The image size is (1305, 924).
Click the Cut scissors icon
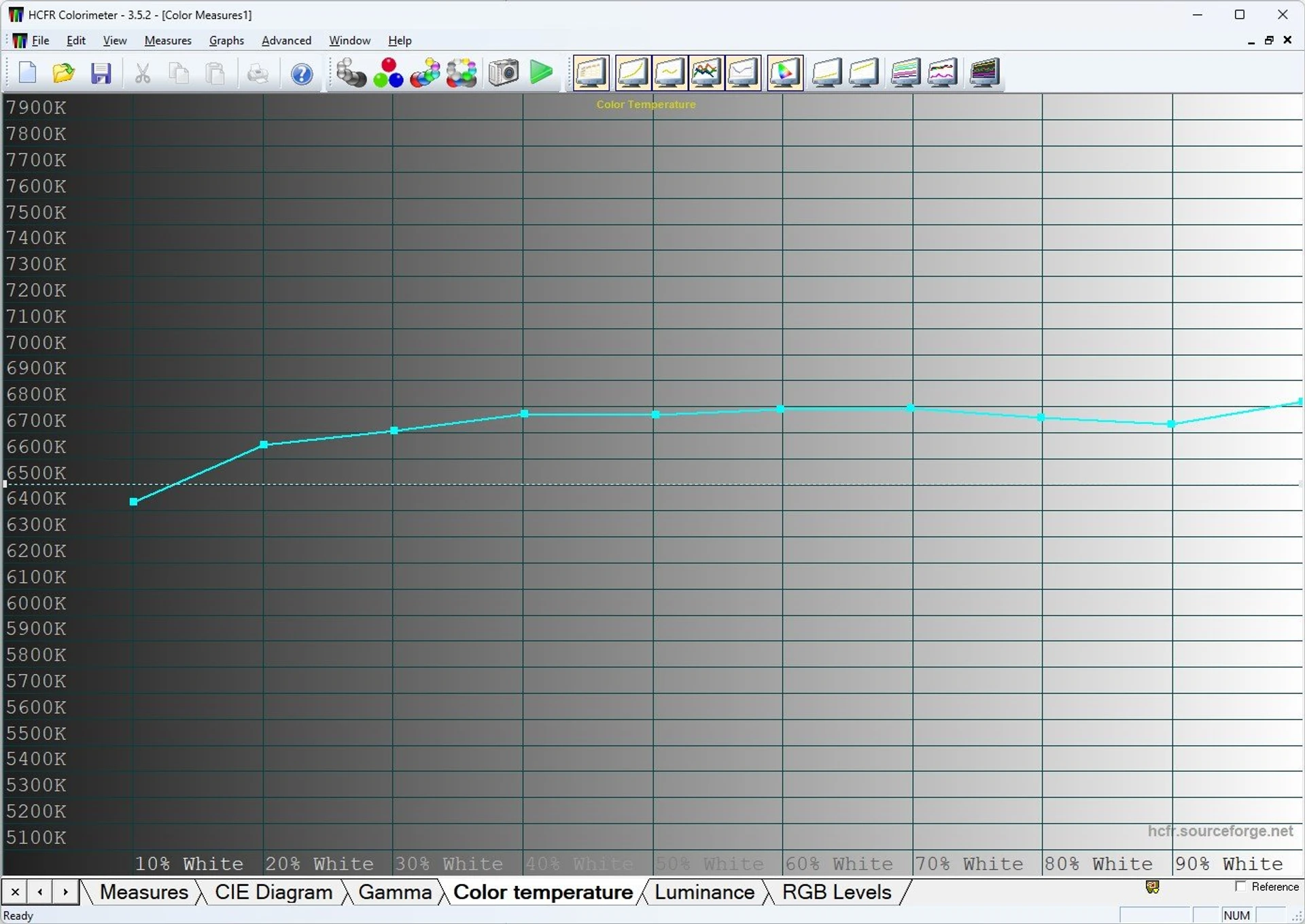(142, 73)
